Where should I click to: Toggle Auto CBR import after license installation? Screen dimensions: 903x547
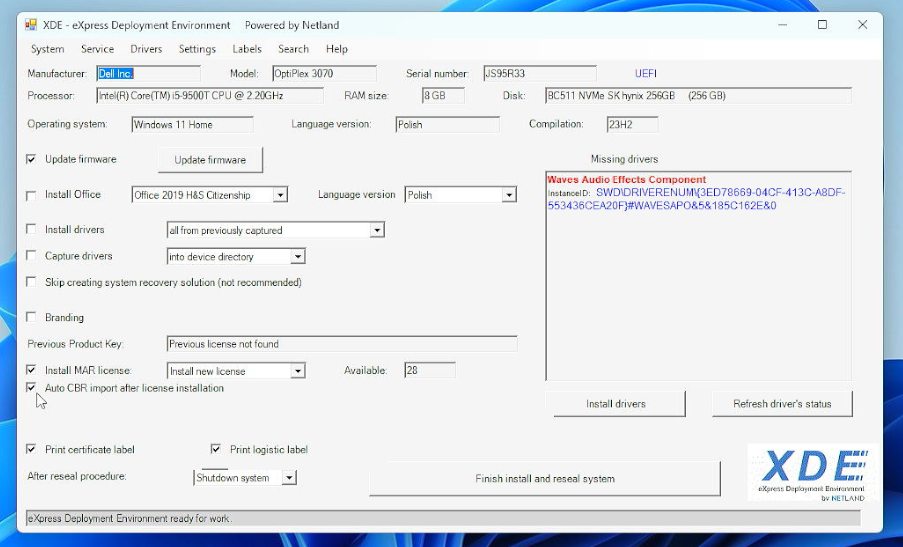32,388
